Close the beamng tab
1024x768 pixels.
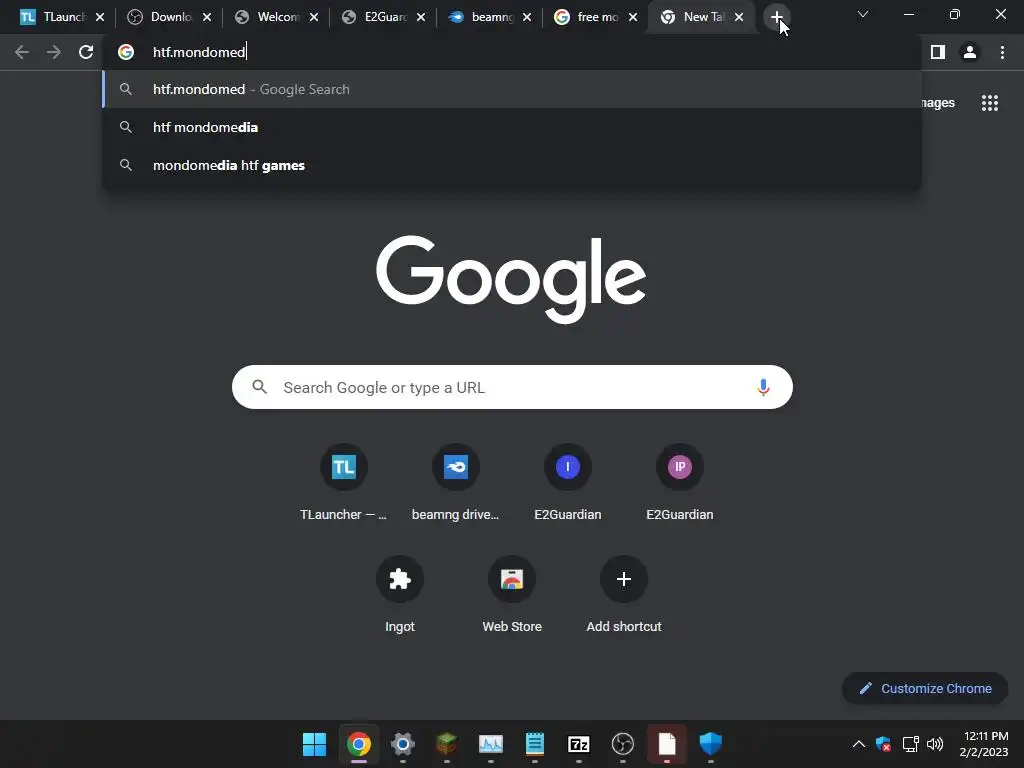(x=527, y=17)
